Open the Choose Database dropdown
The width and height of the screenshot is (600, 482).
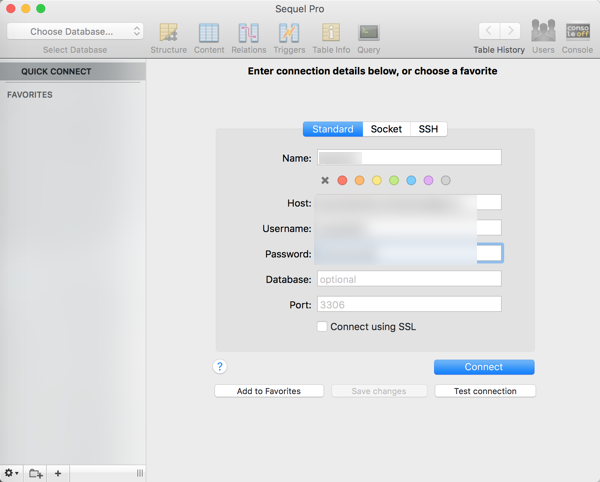click(75, 31)
